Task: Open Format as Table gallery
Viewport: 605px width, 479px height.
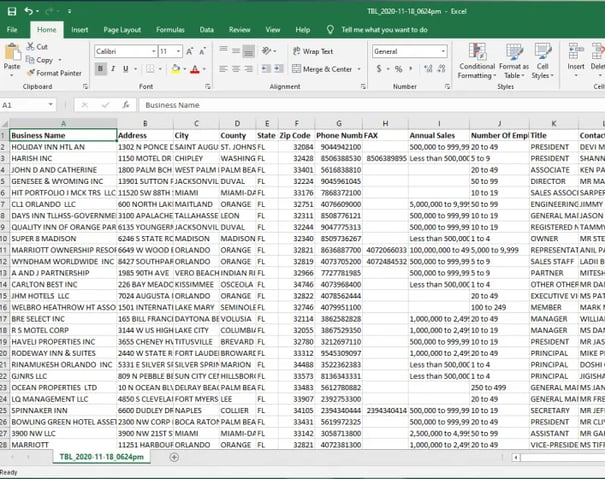Action: click(x=514, y=61)
